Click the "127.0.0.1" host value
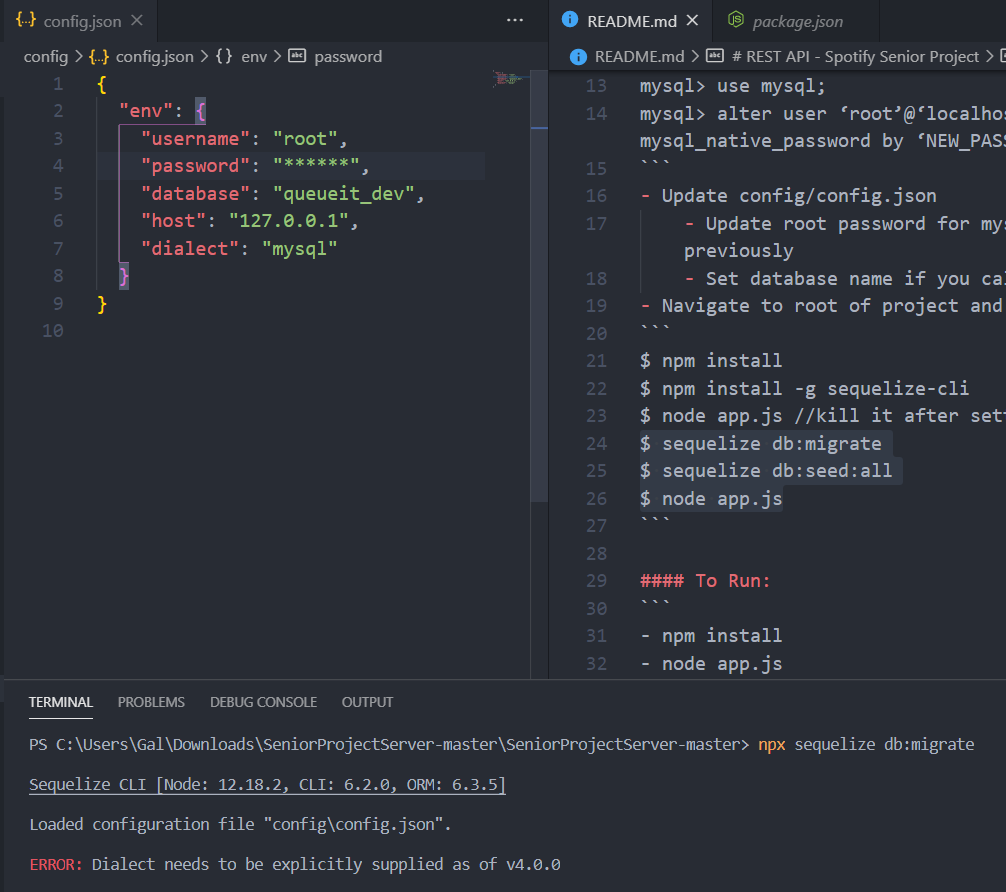This screenshot has width=1006, height=892. click(289, 221)
